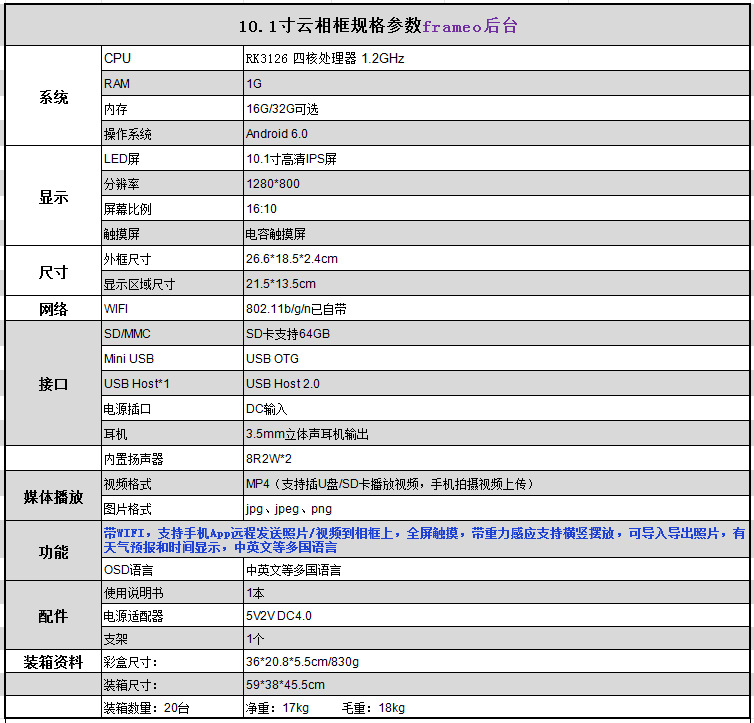Select the '耳机' label cell
This screenshot has height=723, width=754.
[x=172, y=433]
